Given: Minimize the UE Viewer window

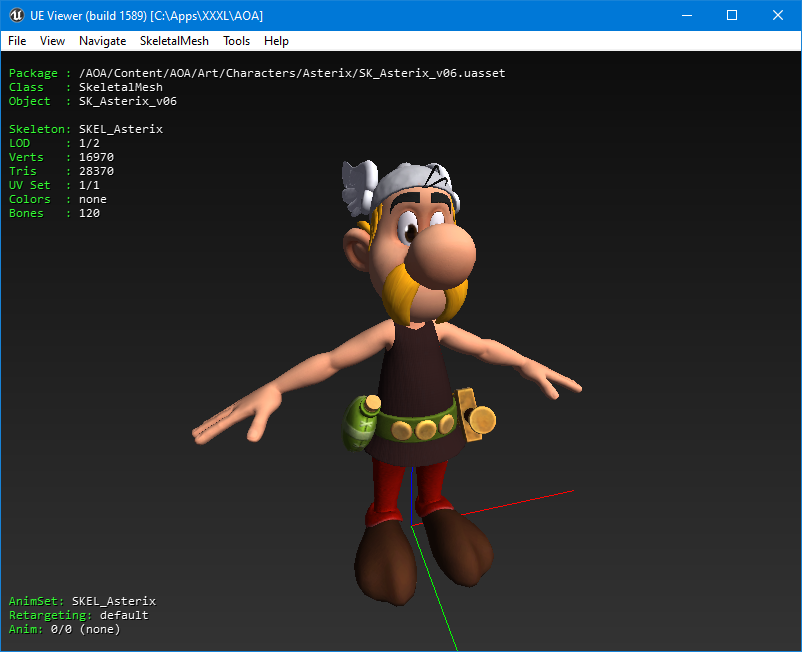Looking at the screenshot, I should pyautogui.click(x=687, y=15).
